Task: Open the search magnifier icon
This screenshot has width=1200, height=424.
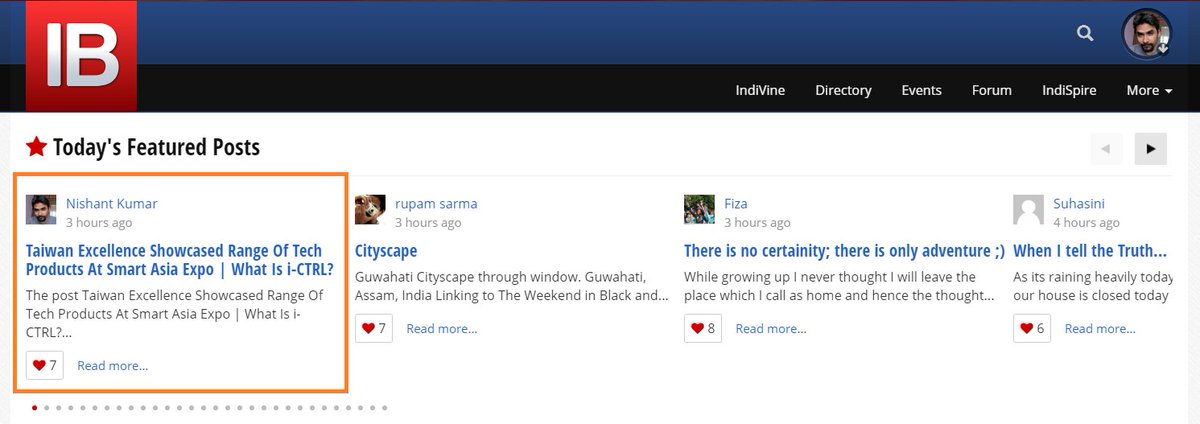Action: point(1085,34)
